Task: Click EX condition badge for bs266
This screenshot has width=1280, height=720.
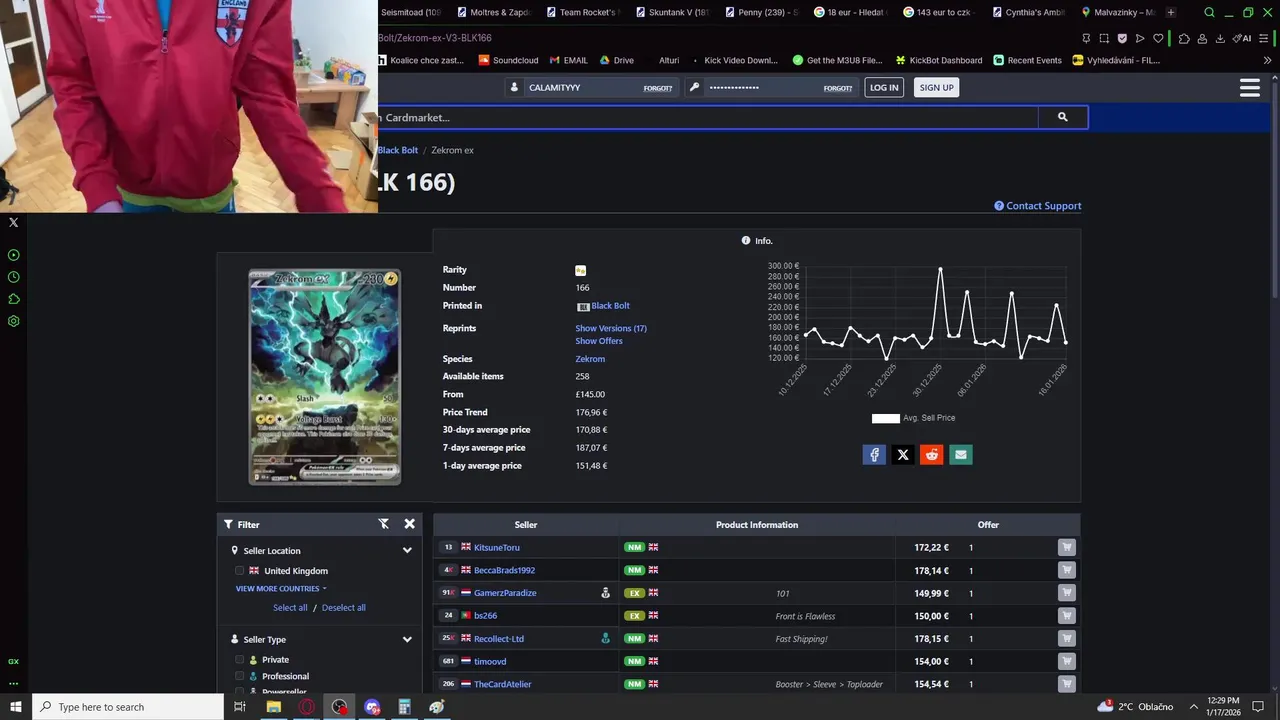Action: [634, 616]
